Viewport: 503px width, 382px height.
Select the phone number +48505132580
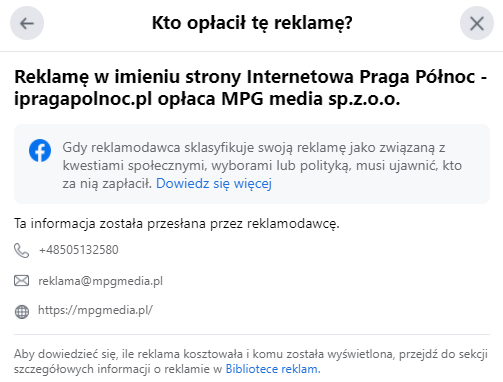(x=79, y=250)
